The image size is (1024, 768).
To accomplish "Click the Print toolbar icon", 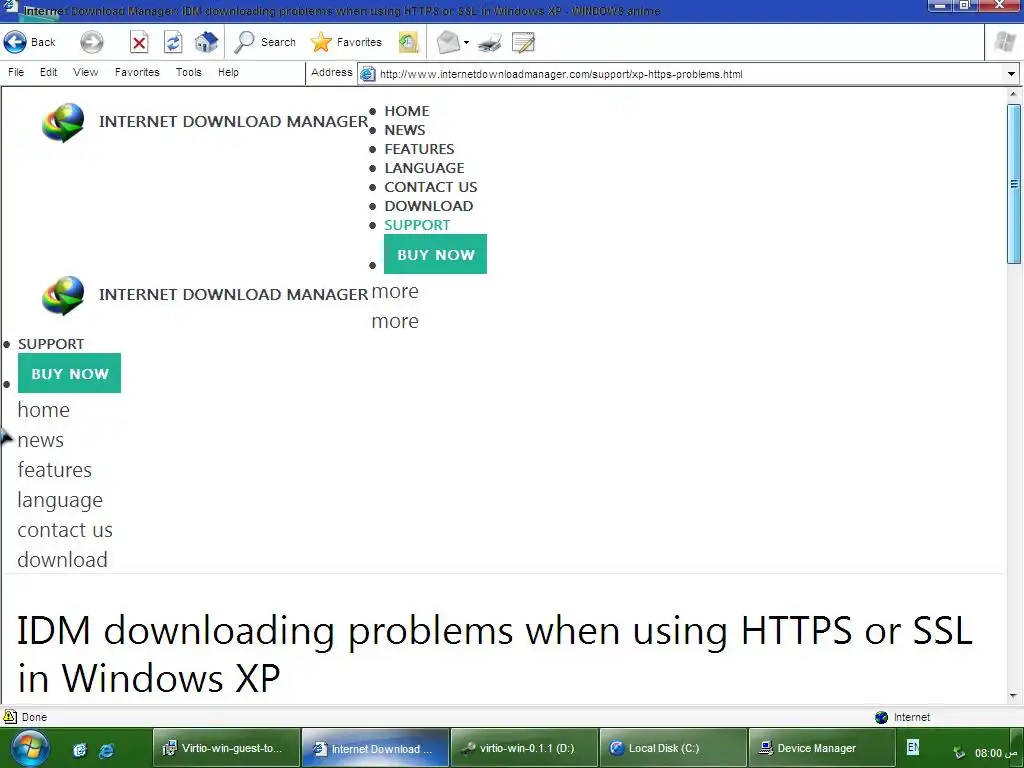I will [490, 43].
